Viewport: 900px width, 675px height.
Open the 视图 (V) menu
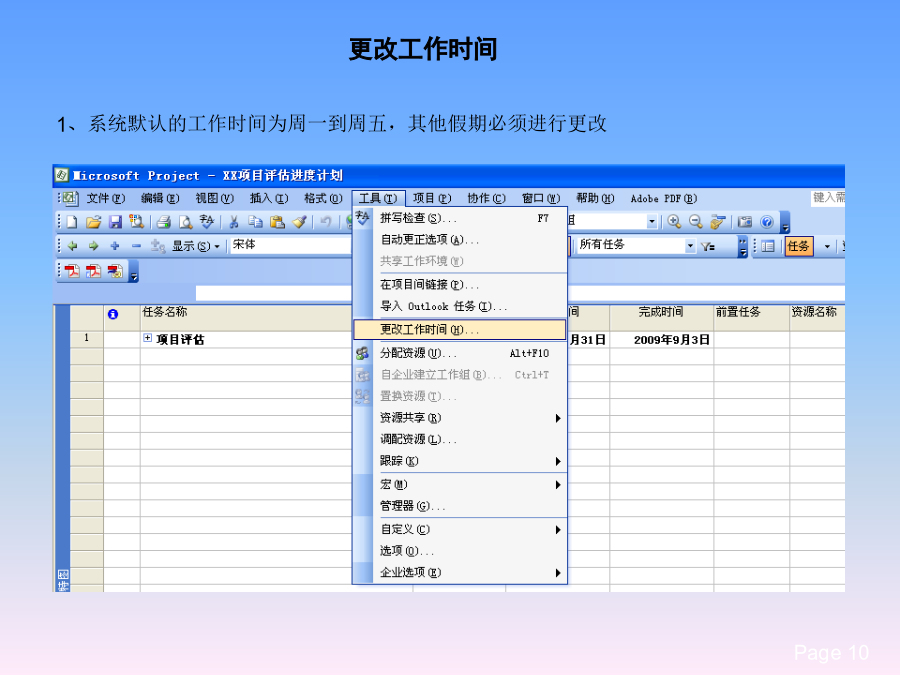coord(214,199)
